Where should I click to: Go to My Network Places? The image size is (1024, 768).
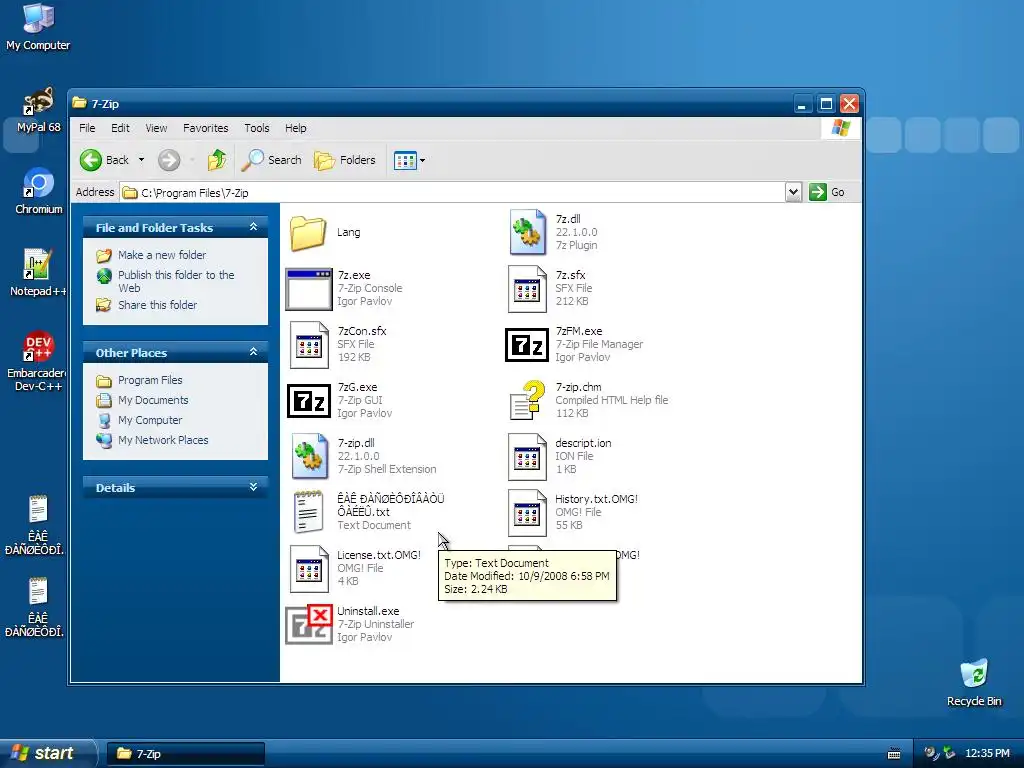(x=163, y=440)
